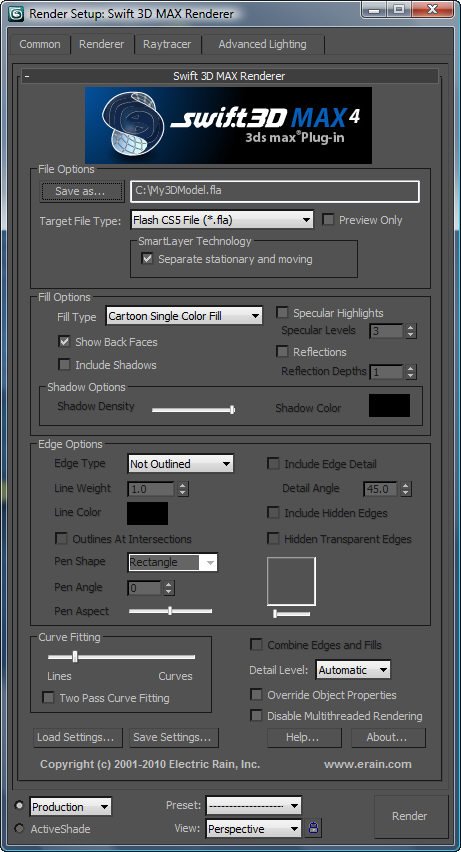Enable Include Shadows checkbox
This screenshot has width=461, height=852.
pos(64,365)
